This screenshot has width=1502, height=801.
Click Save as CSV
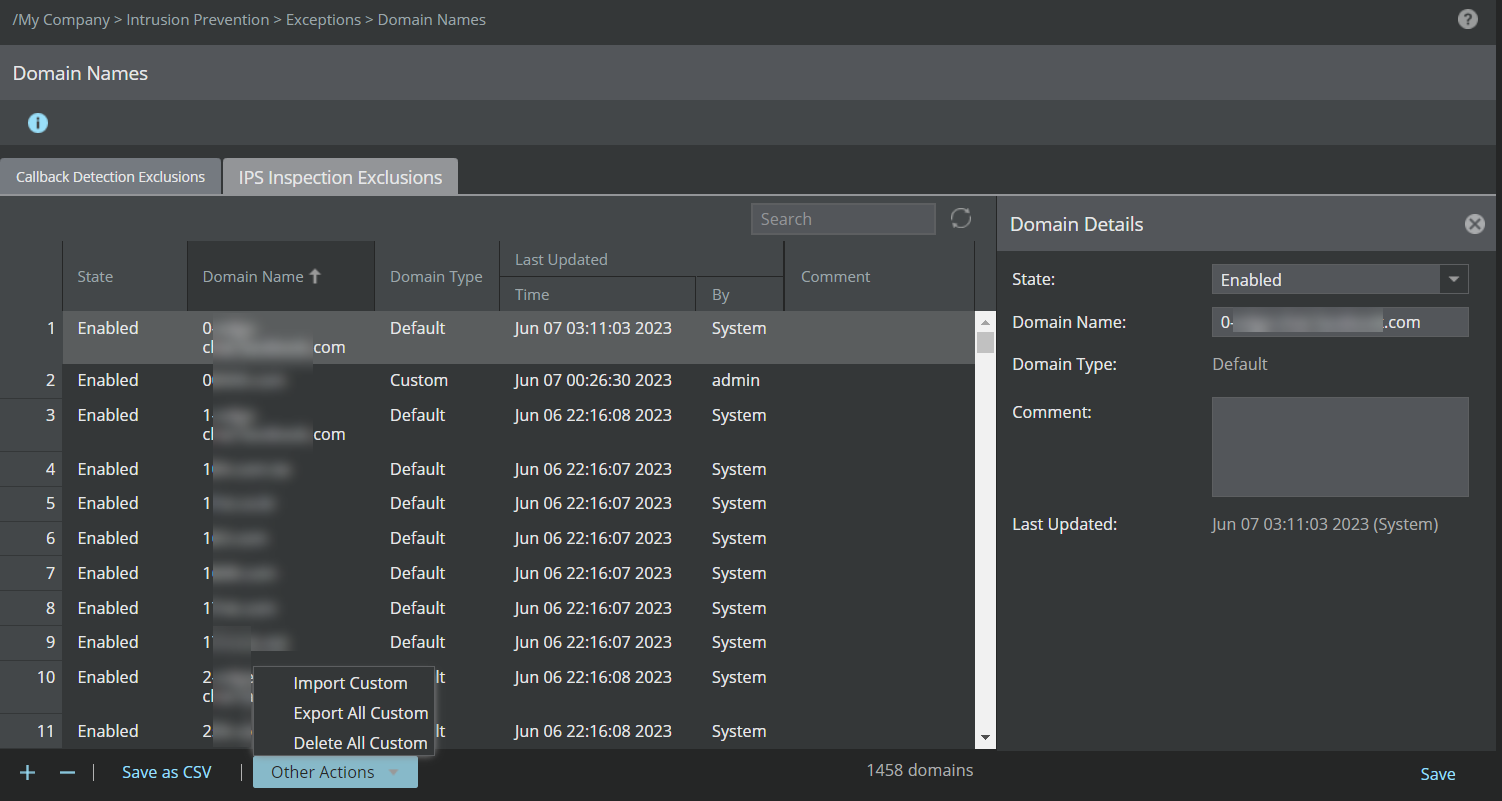[167, 772]
